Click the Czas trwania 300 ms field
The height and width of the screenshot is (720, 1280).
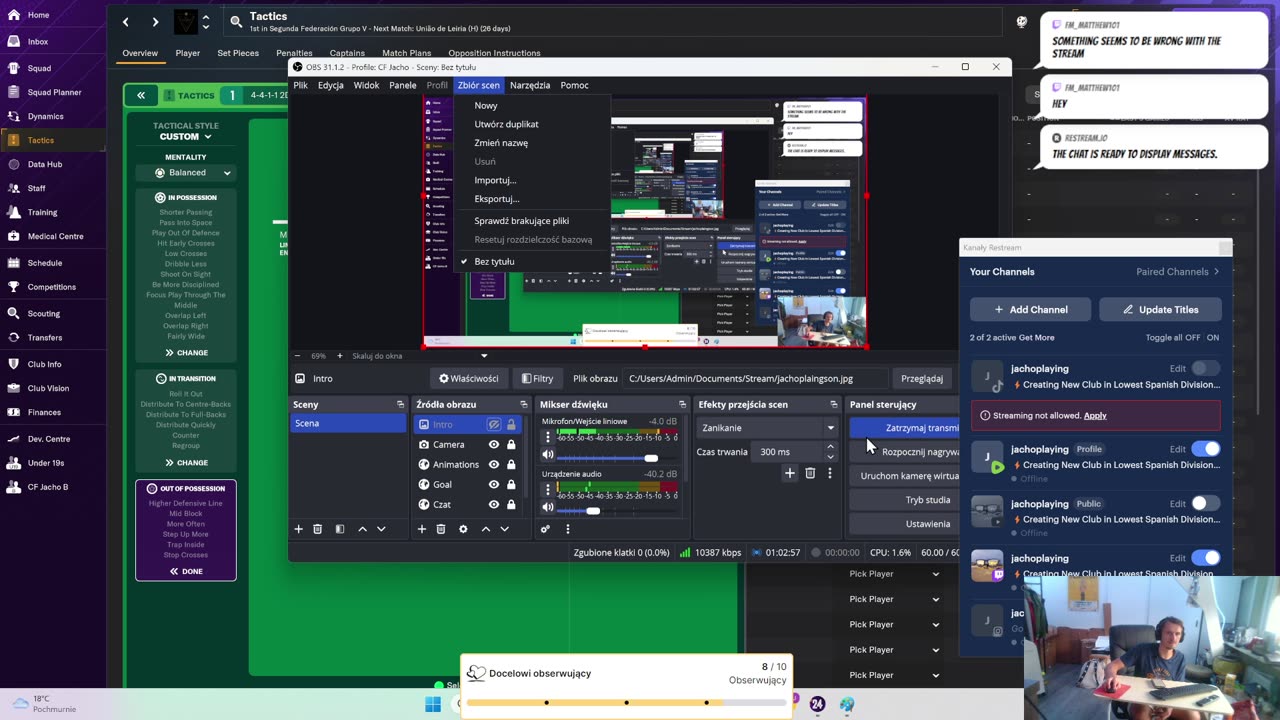tap(787, 452)
